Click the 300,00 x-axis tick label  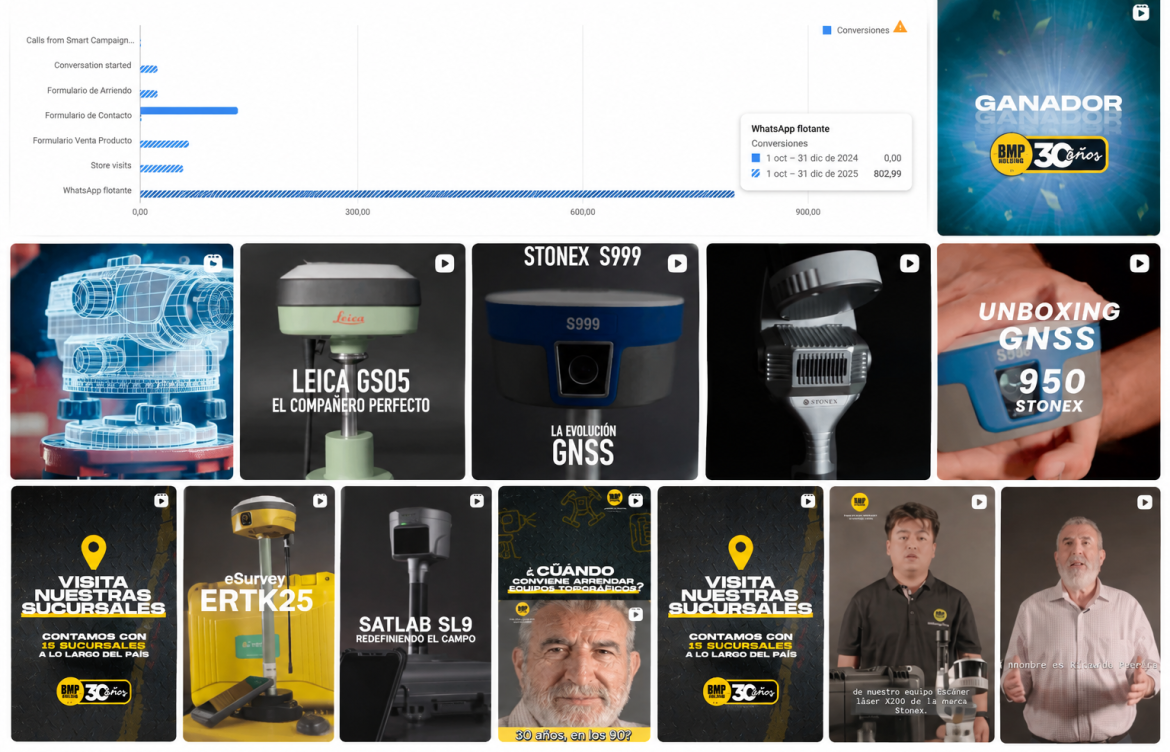point(357,213)
